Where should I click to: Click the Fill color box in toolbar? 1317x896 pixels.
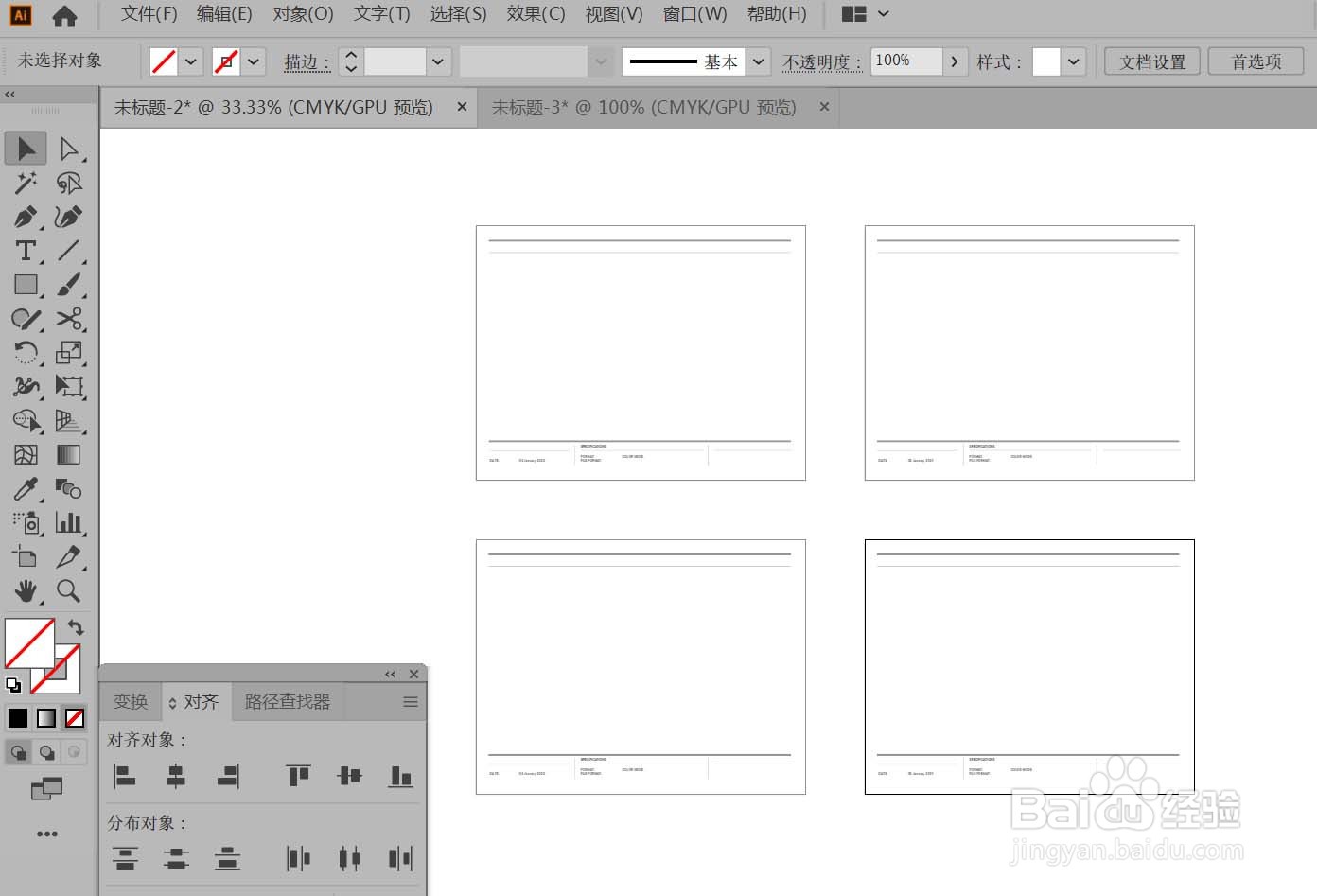pos(29,643)
